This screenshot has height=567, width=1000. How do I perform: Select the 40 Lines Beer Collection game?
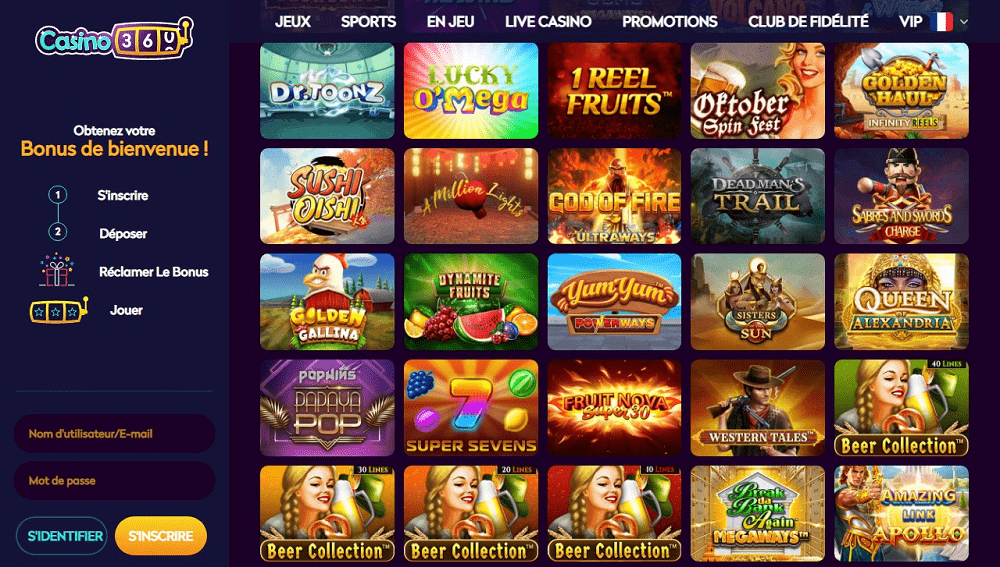tap(901, 408)
